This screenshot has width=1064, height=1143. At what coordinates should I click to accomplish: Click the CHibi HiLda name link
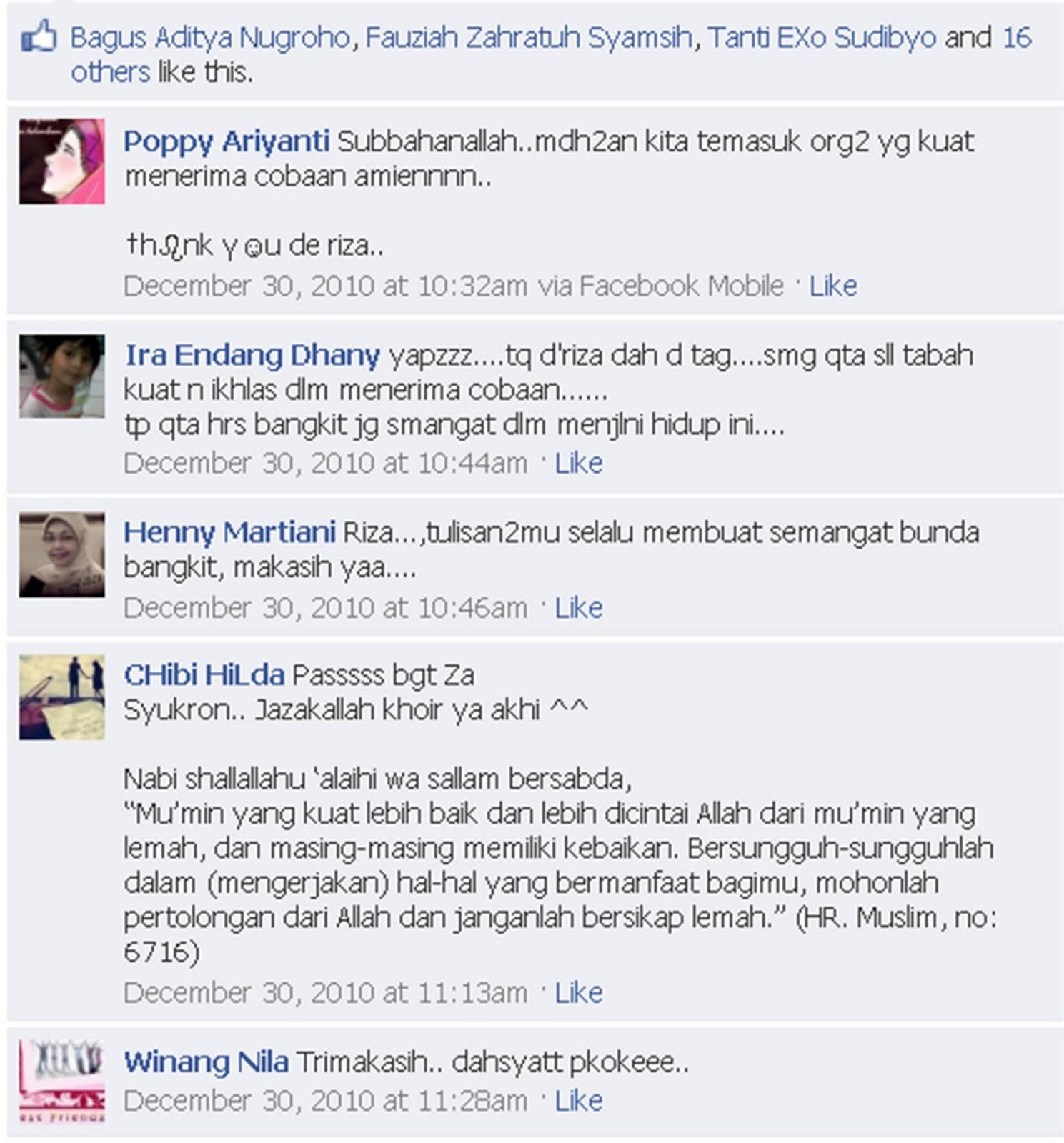[x=204, y=675]
